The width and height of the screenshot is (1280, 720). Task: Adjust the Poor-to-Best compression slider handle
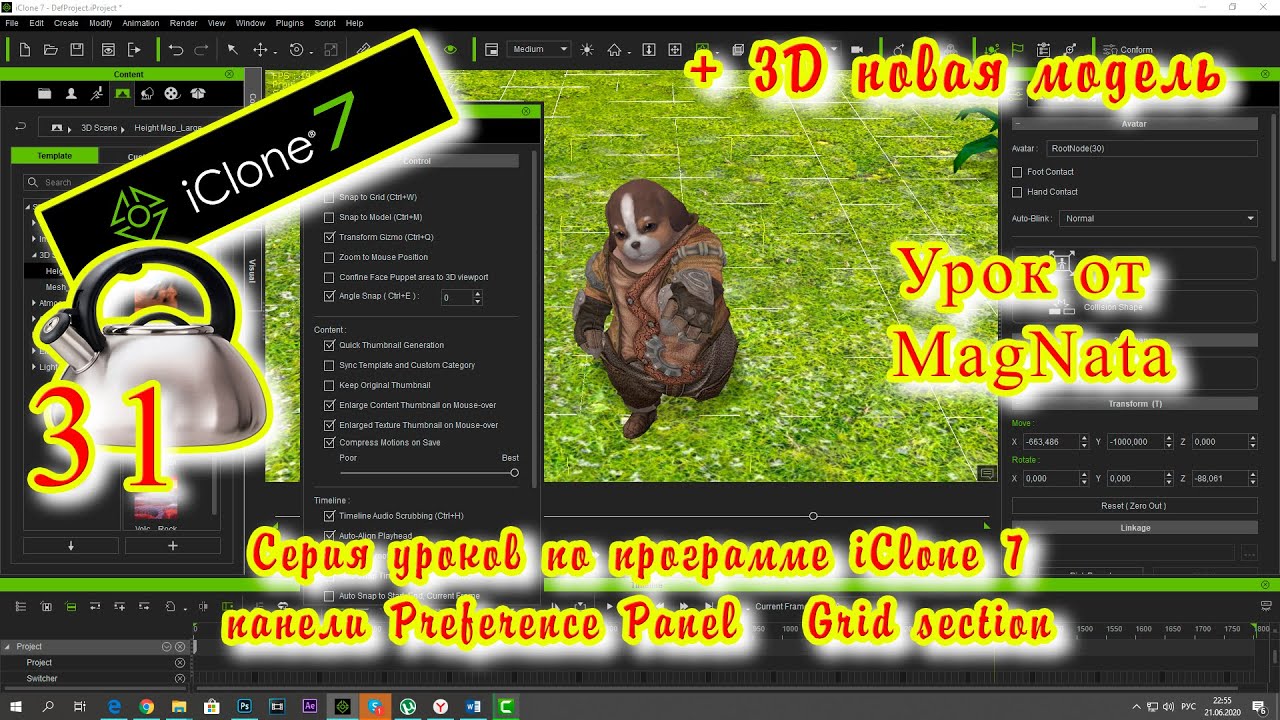click(x=514, y=473)
